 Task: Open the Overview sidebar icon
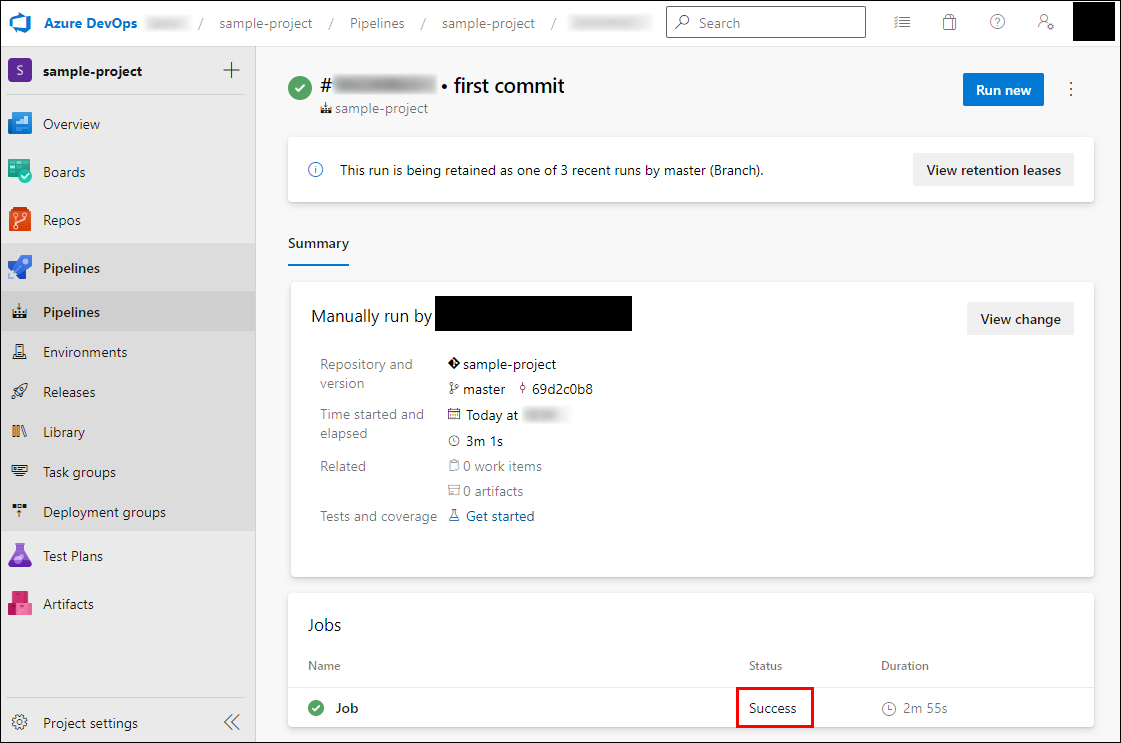20,124
